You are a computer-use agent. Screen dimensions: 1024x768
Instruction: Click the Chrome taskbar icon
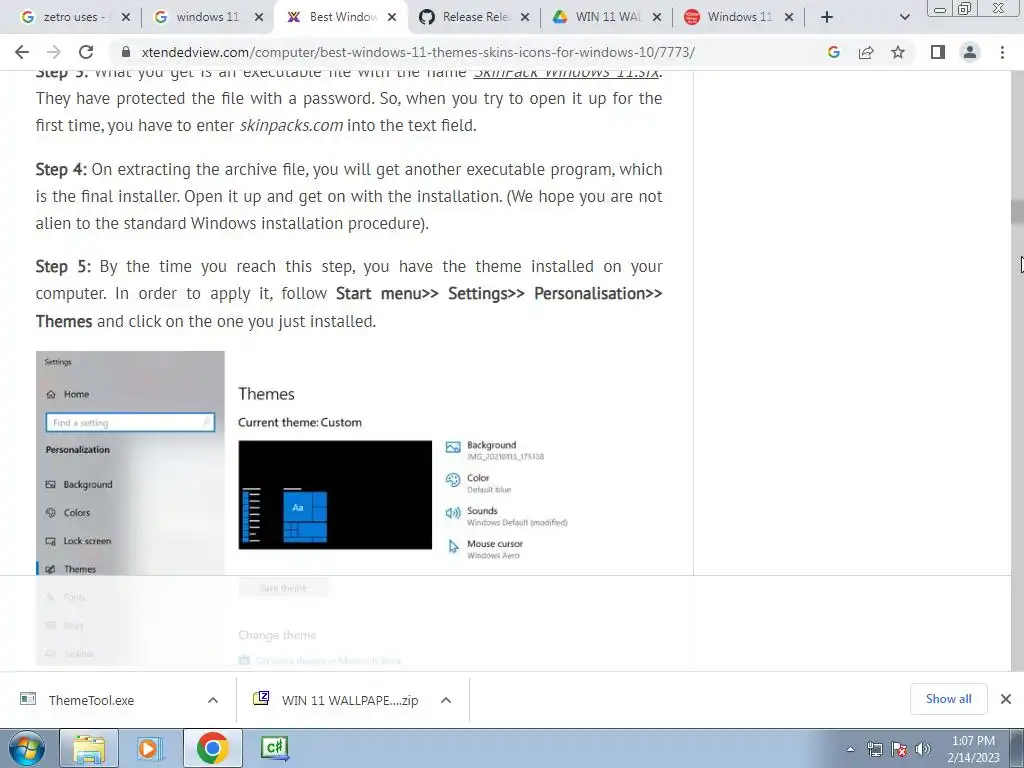click(212, 748)
